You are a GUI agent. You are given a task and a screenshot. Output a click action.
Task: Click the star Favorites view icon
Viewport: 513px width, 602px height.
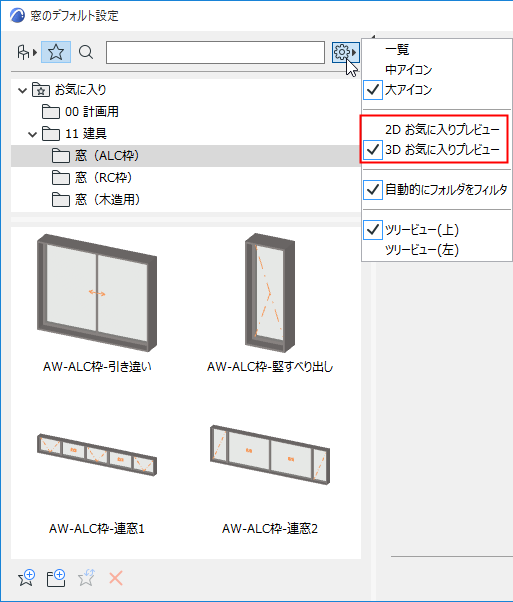pyautogui.click(x=56, y=52)
